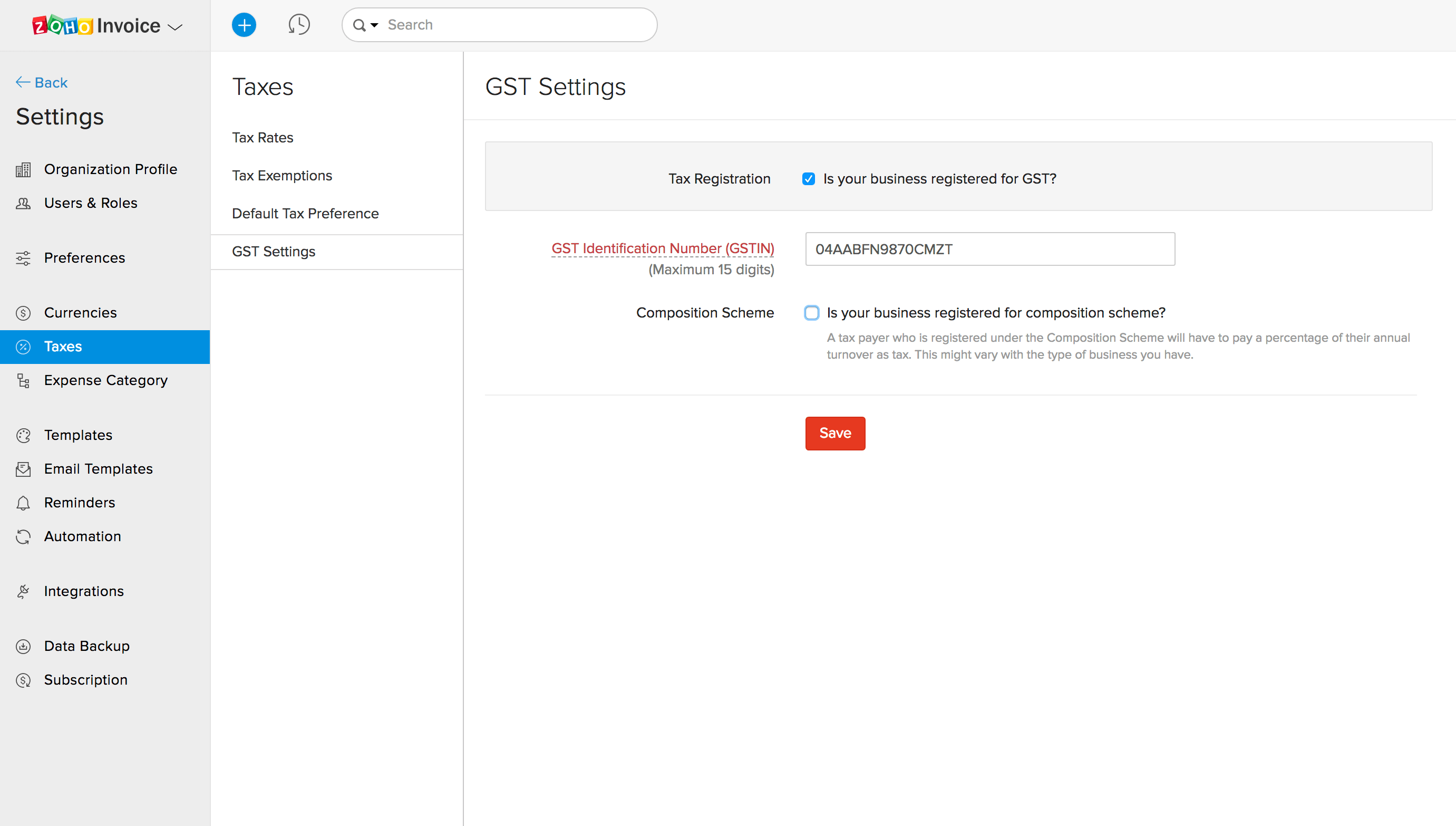Screen dimensions: 1456x826
Task: Toggle the Taxes sidebar entry
Action: coord(62,347)
